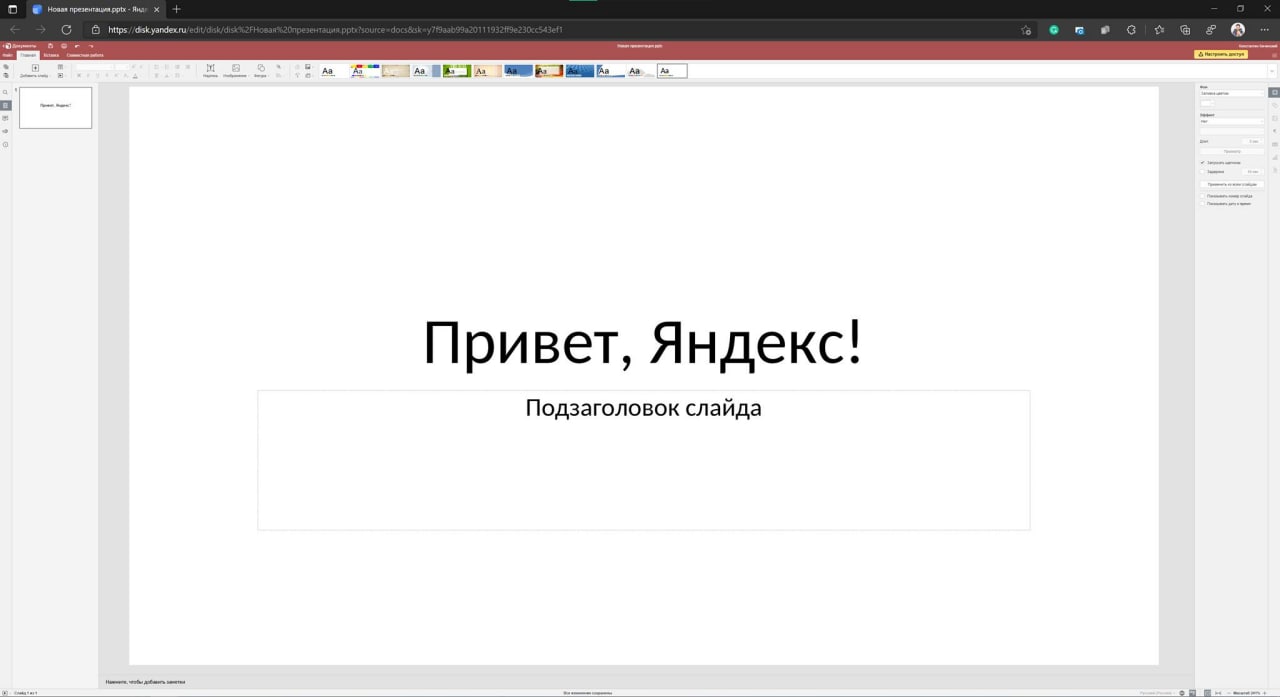Image resolution: width=1280 pixels, height=697 pixels.
Task: Open comments from the left sidebar
Action: click(x=5, y=118)
